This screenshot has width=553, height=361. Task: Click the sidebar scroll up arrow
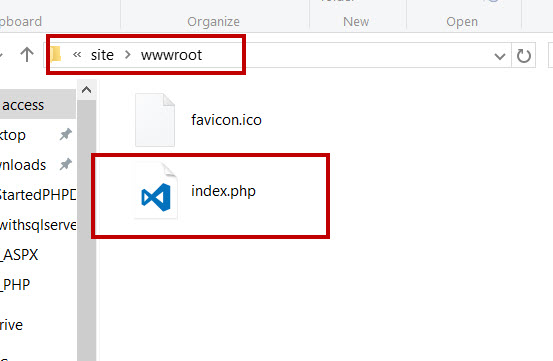click(x=86, y=90)
